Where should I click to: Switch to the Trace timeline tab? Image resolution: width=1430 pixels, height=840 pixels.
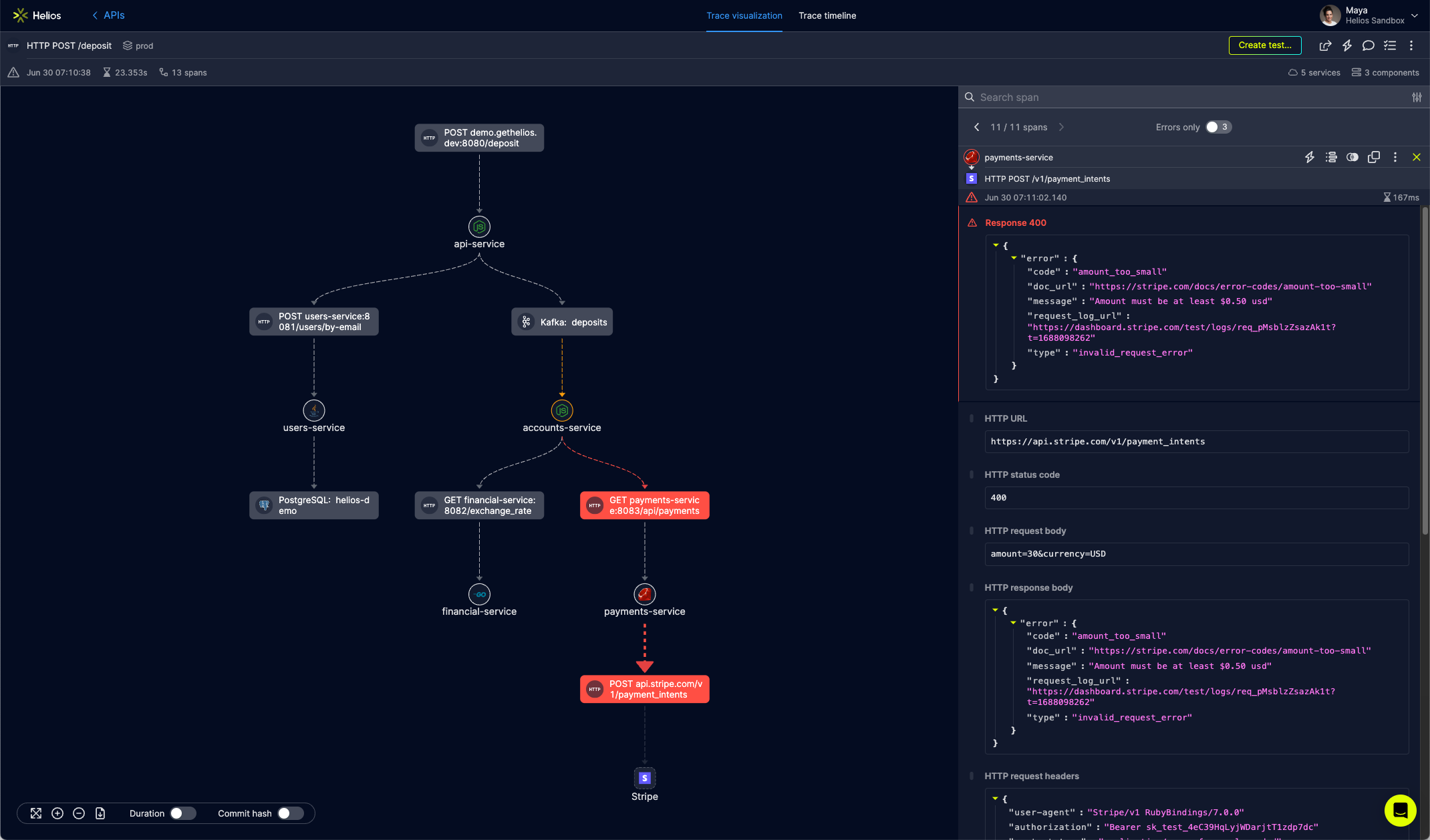(x=827, y=15)
